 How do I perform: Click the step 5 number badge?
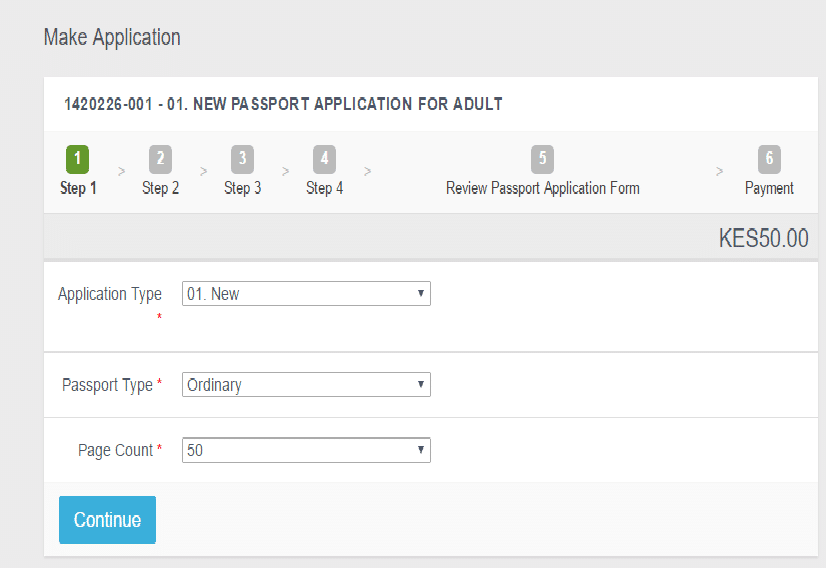(x=542, y=159)
